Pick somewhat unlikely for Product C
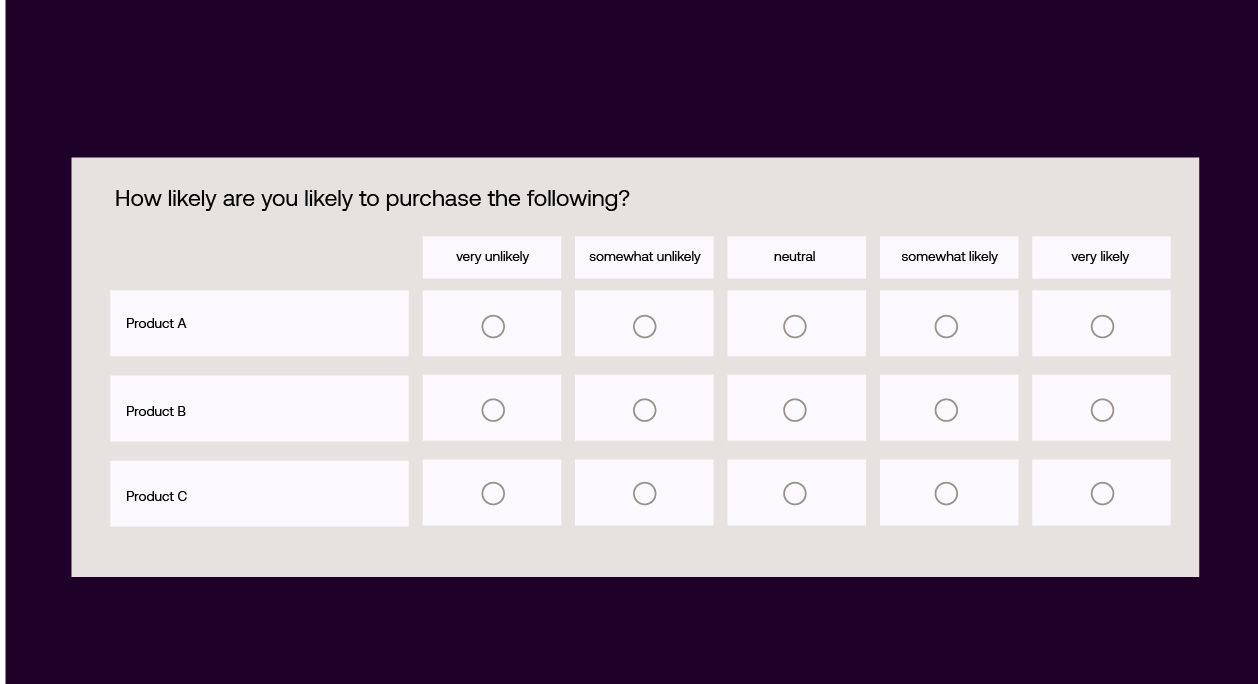The width and height of the screenshot is (1258, 684). 645,494
